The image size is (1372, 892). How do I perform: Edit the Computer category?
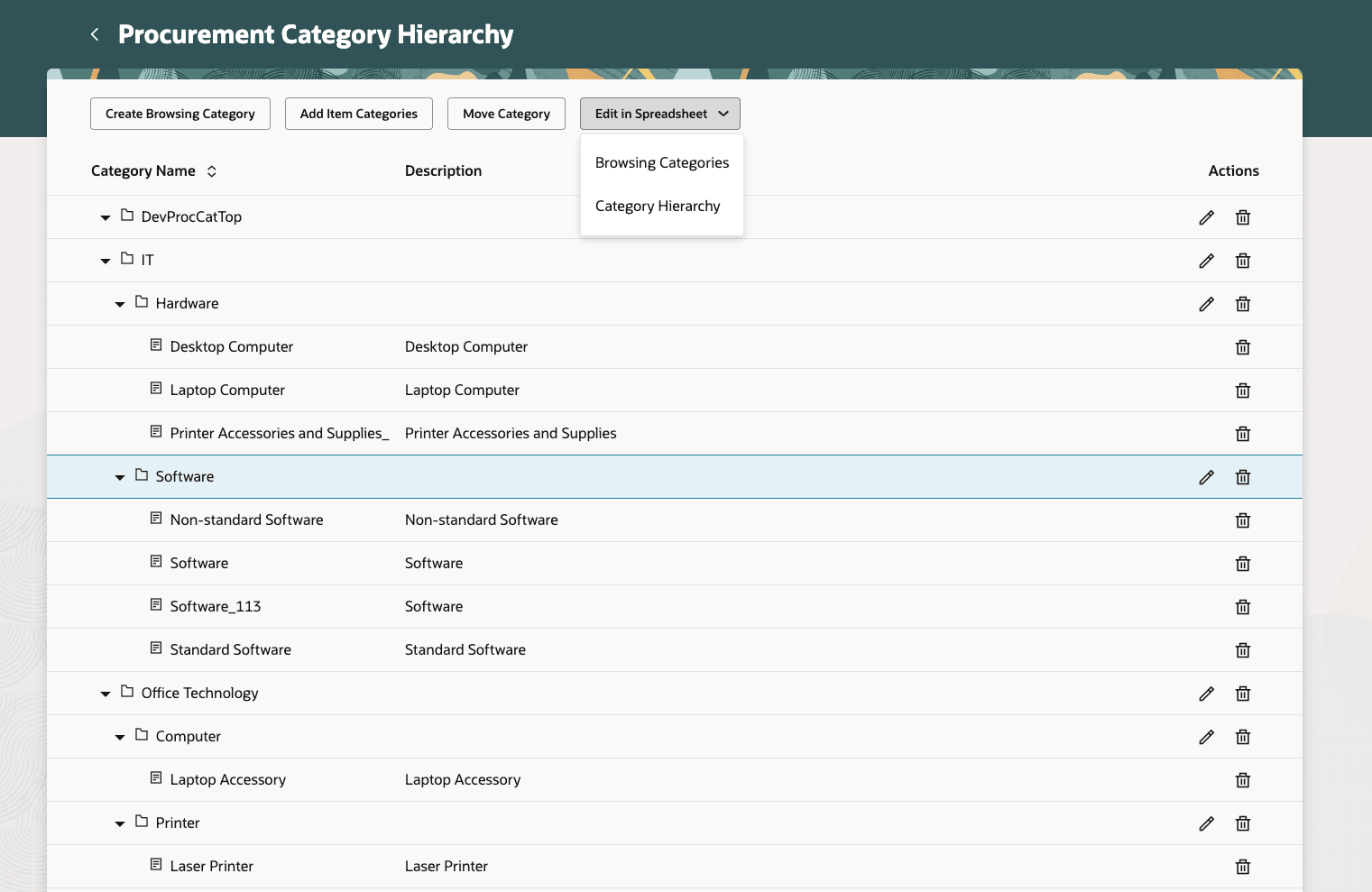(x=1206, y=737)
